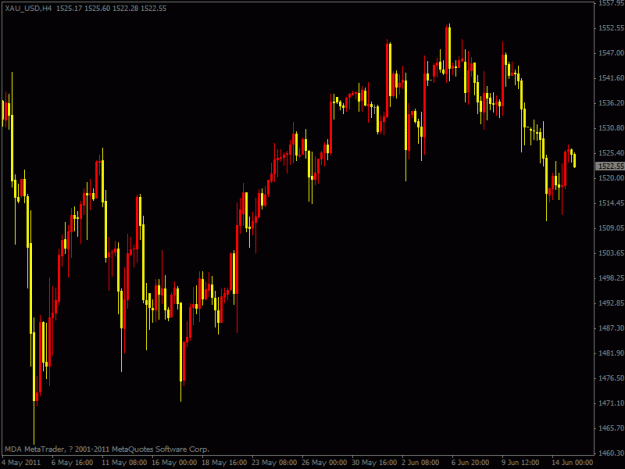Click the 1536.20 price axis label

tap(611, 103)
